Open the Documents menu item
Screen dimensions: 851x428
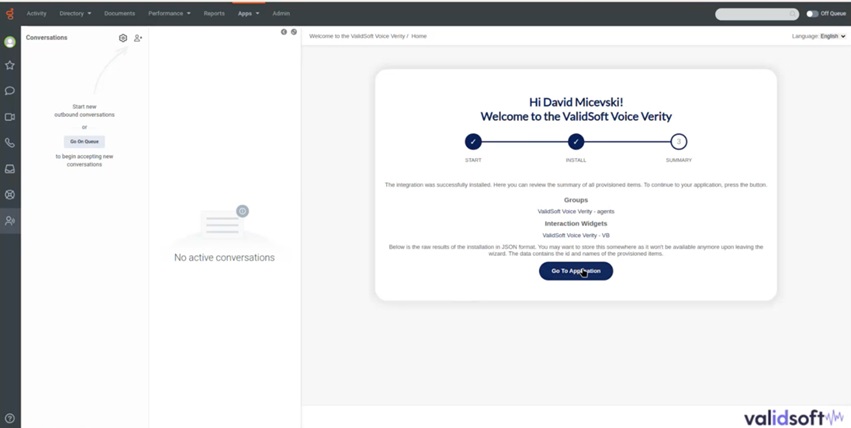119,14
